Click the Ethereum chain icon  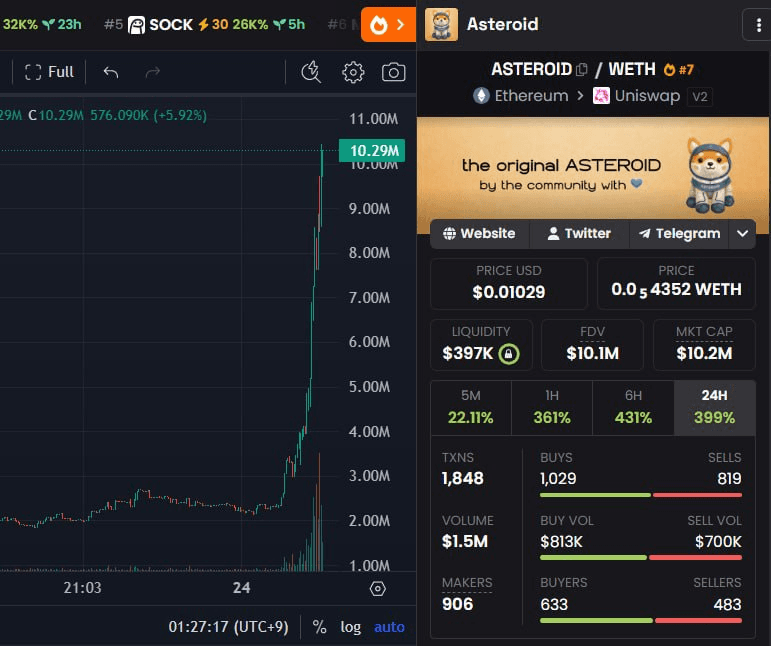pos(481,95)
